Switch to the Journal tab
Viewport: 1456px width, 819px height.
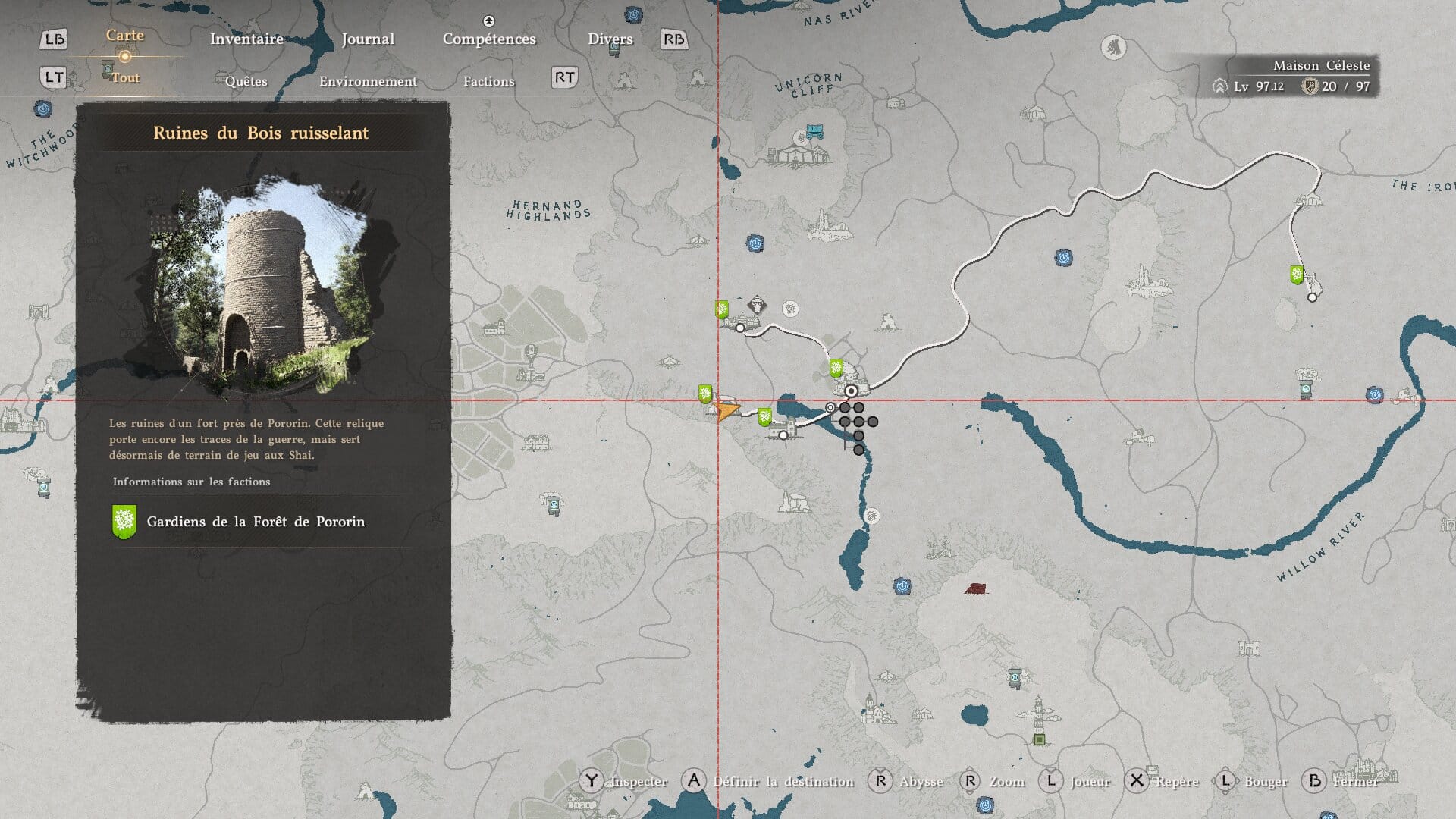(x=368, y=39)
